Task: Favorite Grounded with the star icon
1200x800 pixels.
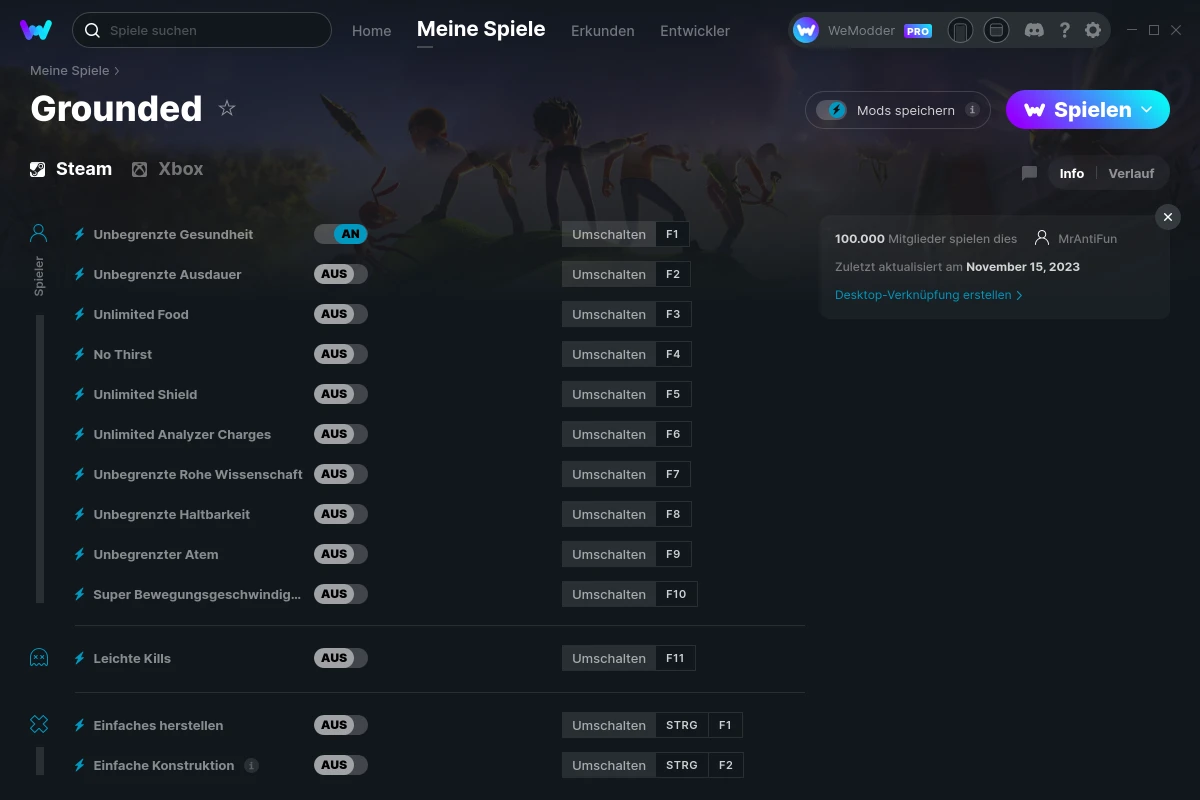Action: click(x=227, y=108)
